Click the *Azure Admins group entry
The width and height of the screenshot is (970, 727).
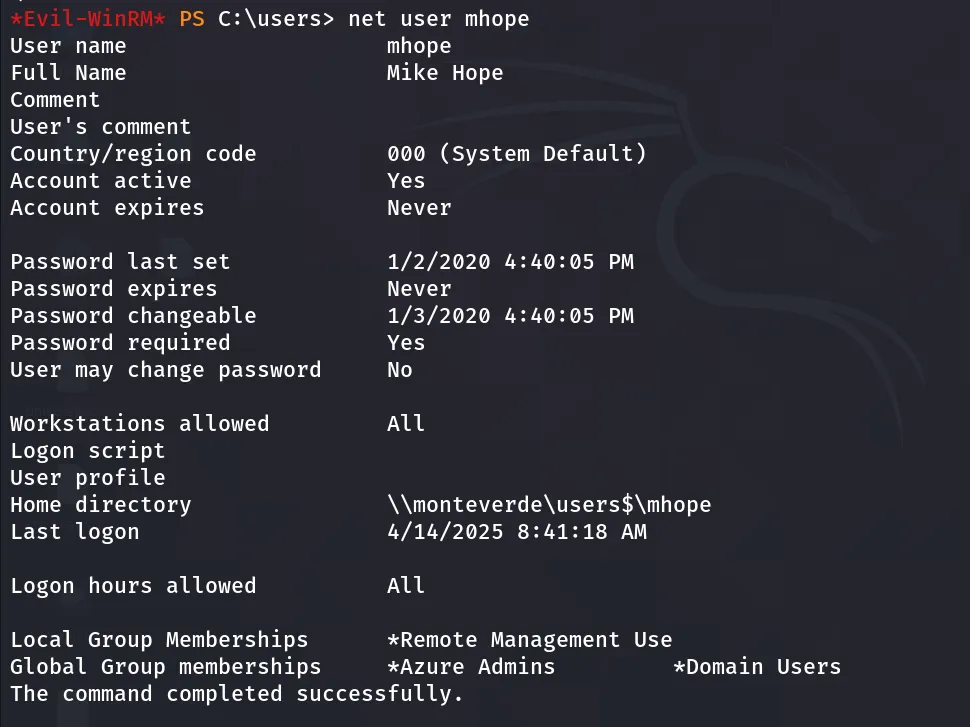471,667
